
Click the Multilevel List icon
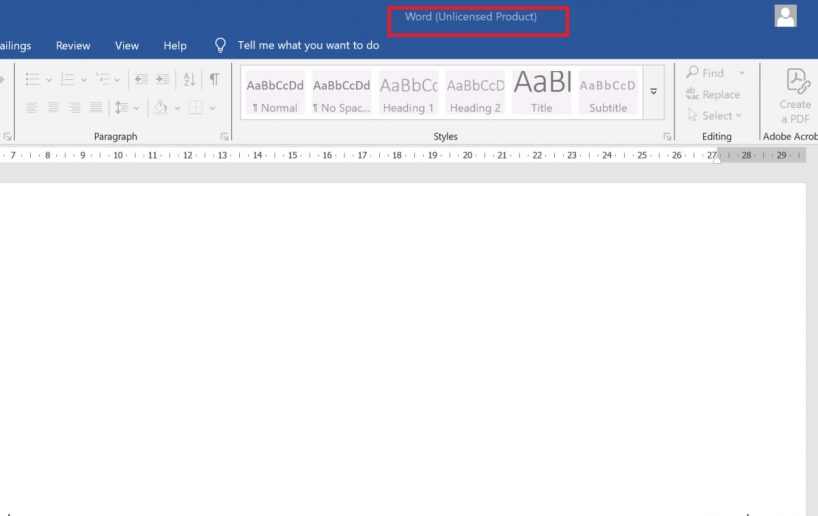click(102, 79)
